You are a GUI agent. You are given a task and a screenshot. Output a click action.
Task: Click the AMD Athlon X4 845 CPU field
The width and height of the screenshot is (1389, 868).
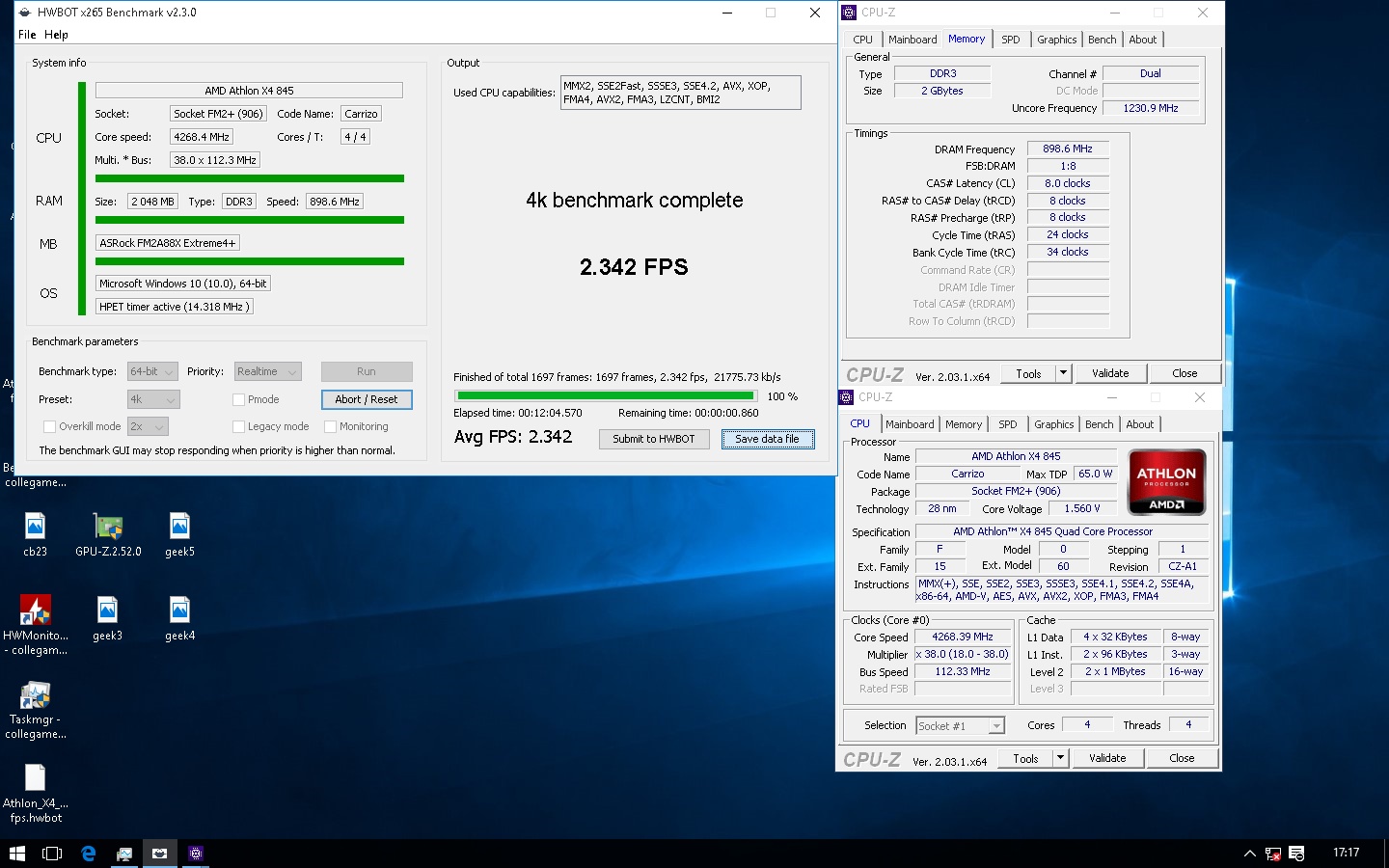pyautogui.click(x=249, y=91)
